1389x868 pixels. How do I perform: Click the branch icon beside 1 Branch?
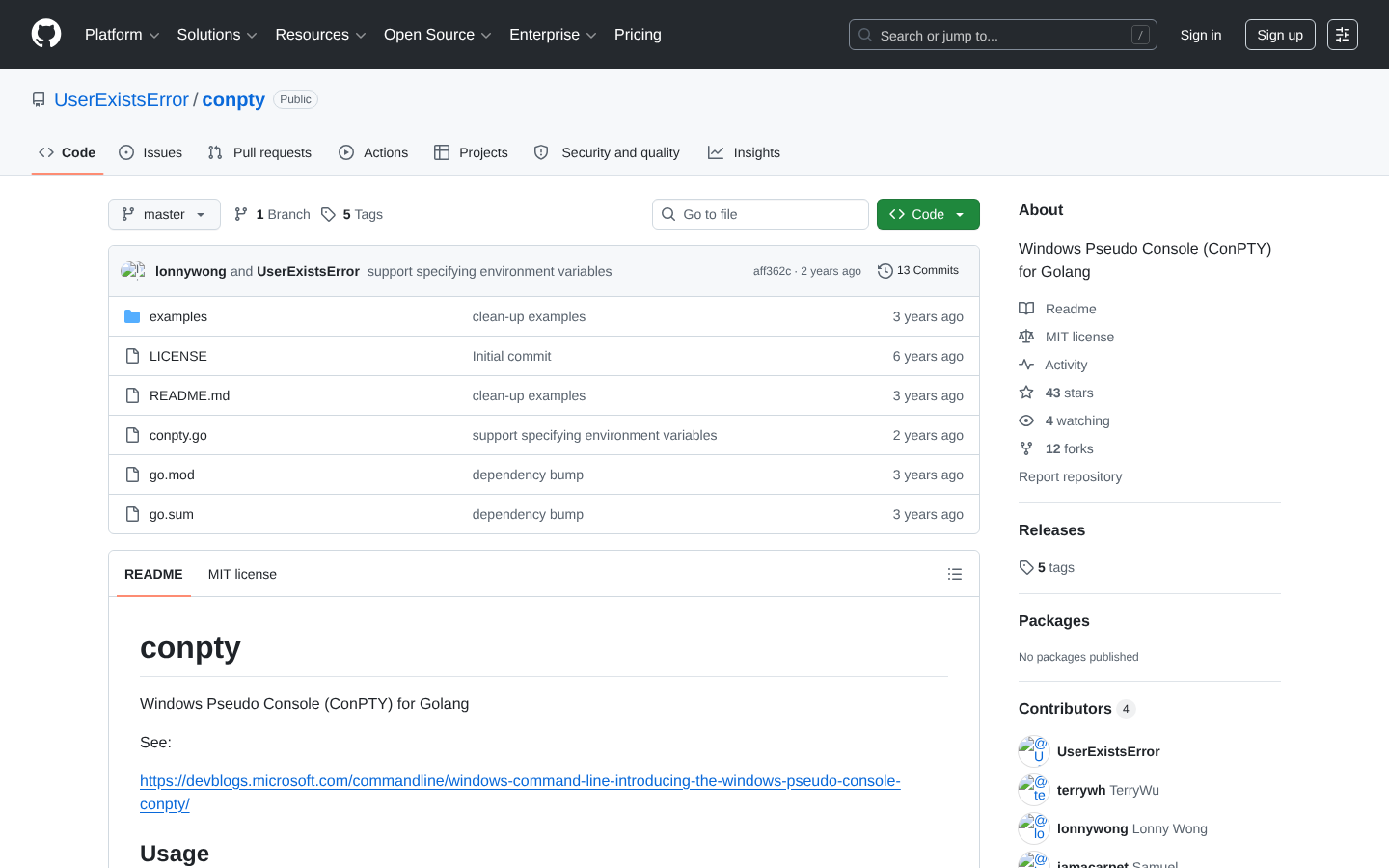(241, 214)
